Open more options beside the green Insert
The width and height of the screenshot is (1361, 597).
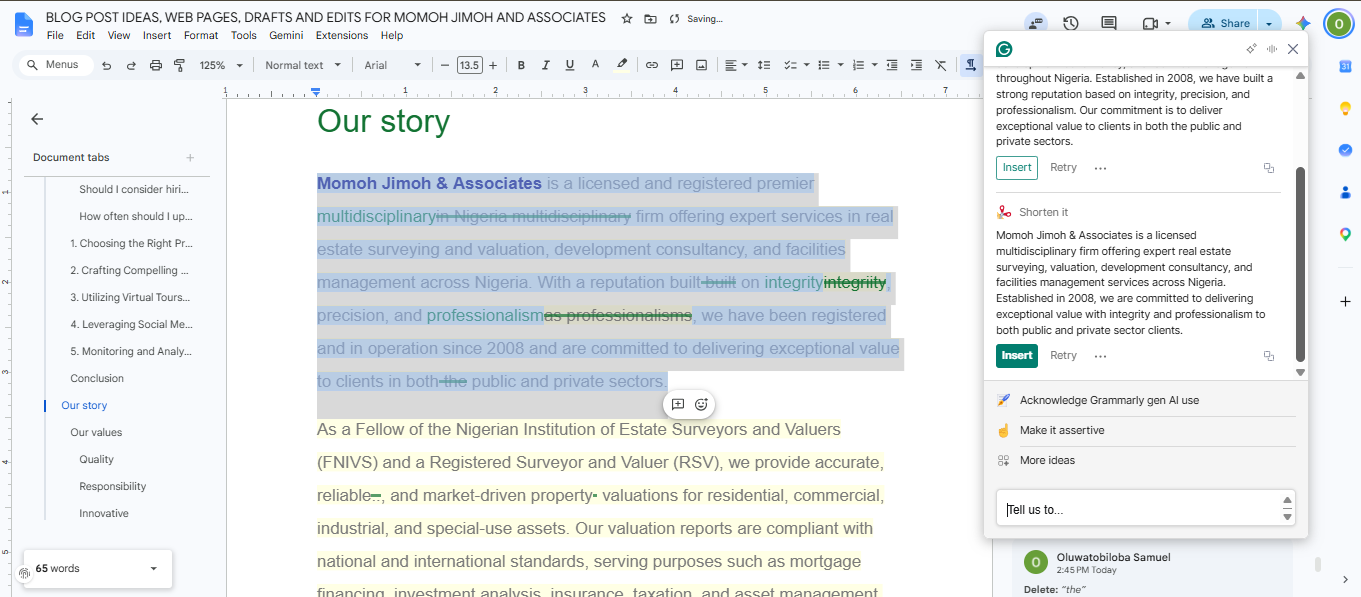pyautogui.click(x=1100, y=356)
